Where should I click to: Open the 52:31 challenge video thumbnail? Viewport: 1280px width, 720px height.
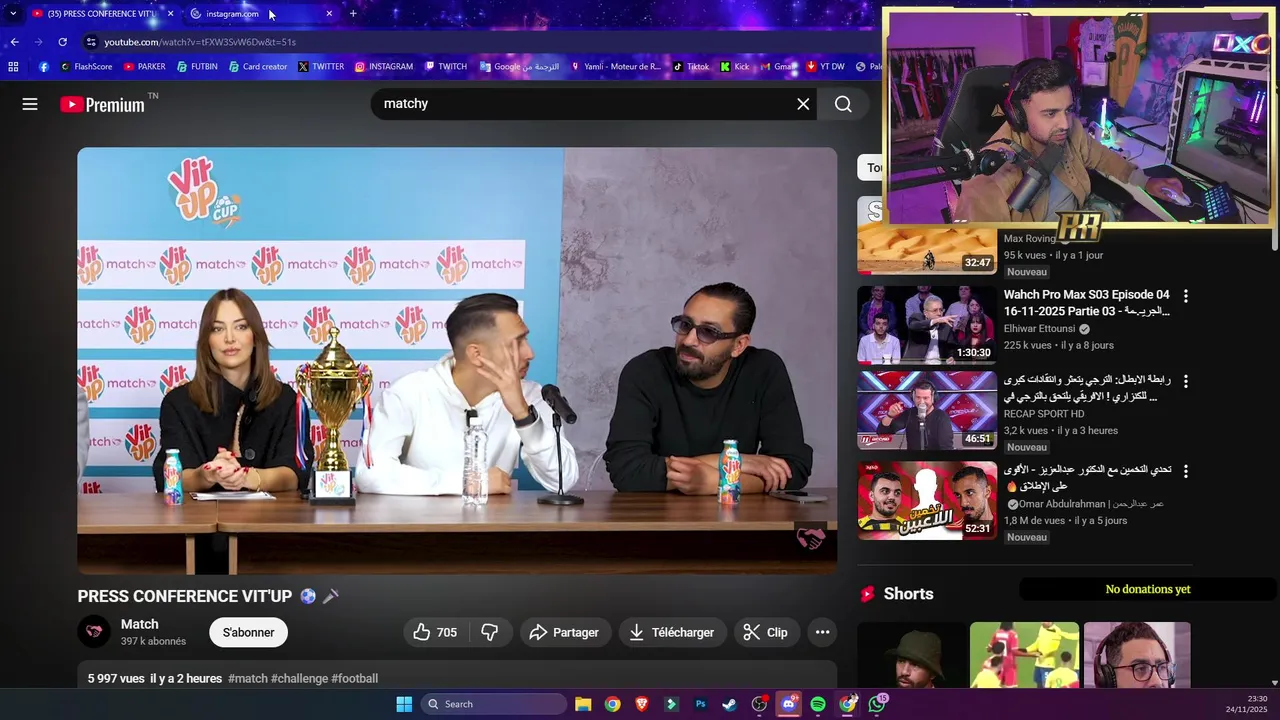tap(927, 500)
